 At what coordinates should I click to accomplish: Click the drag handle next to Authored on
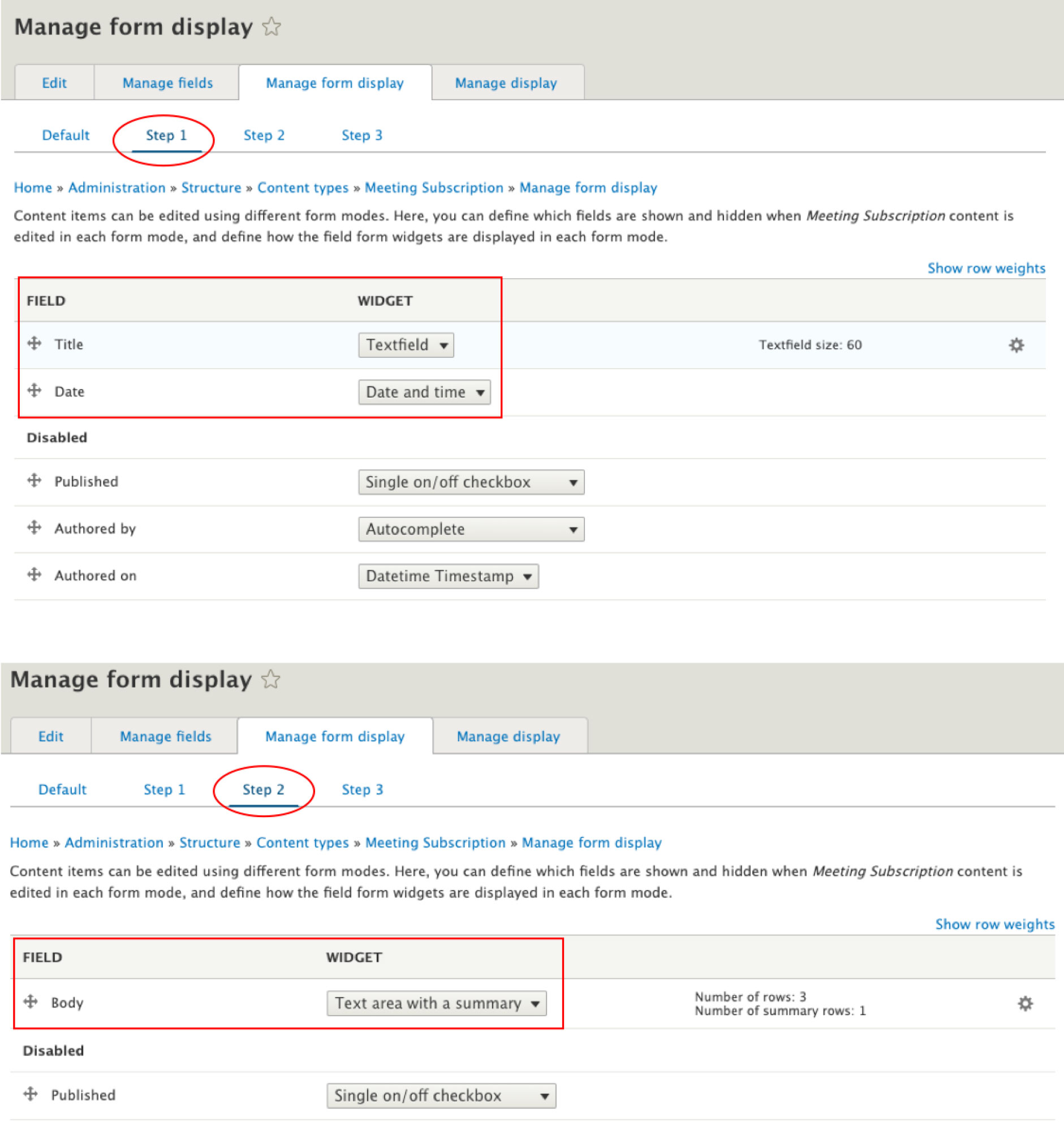pos(34,575)
